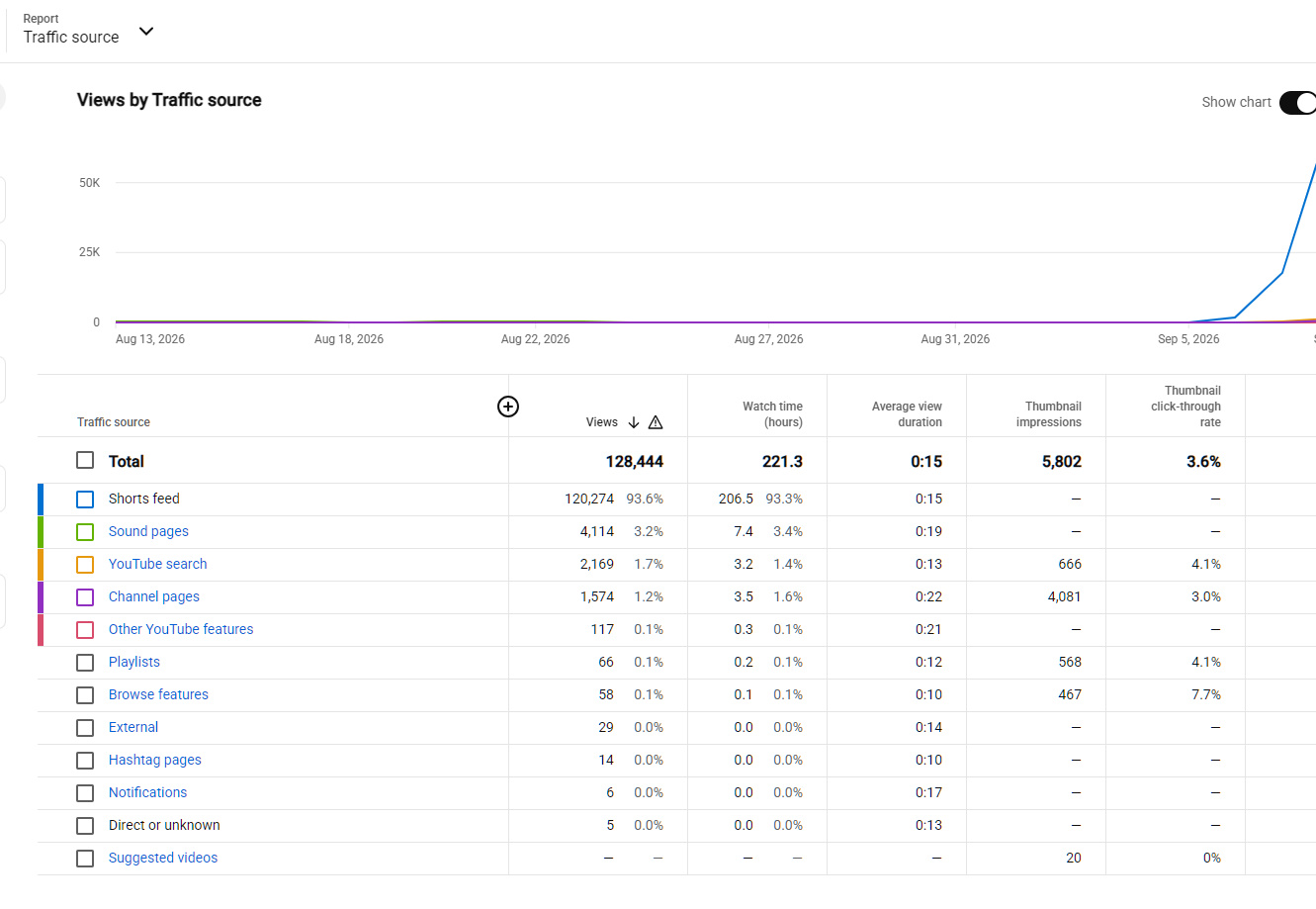Toggle the YouTube search orange checkbox
This screenshot has height=909, width=1316.
[85, 565]
